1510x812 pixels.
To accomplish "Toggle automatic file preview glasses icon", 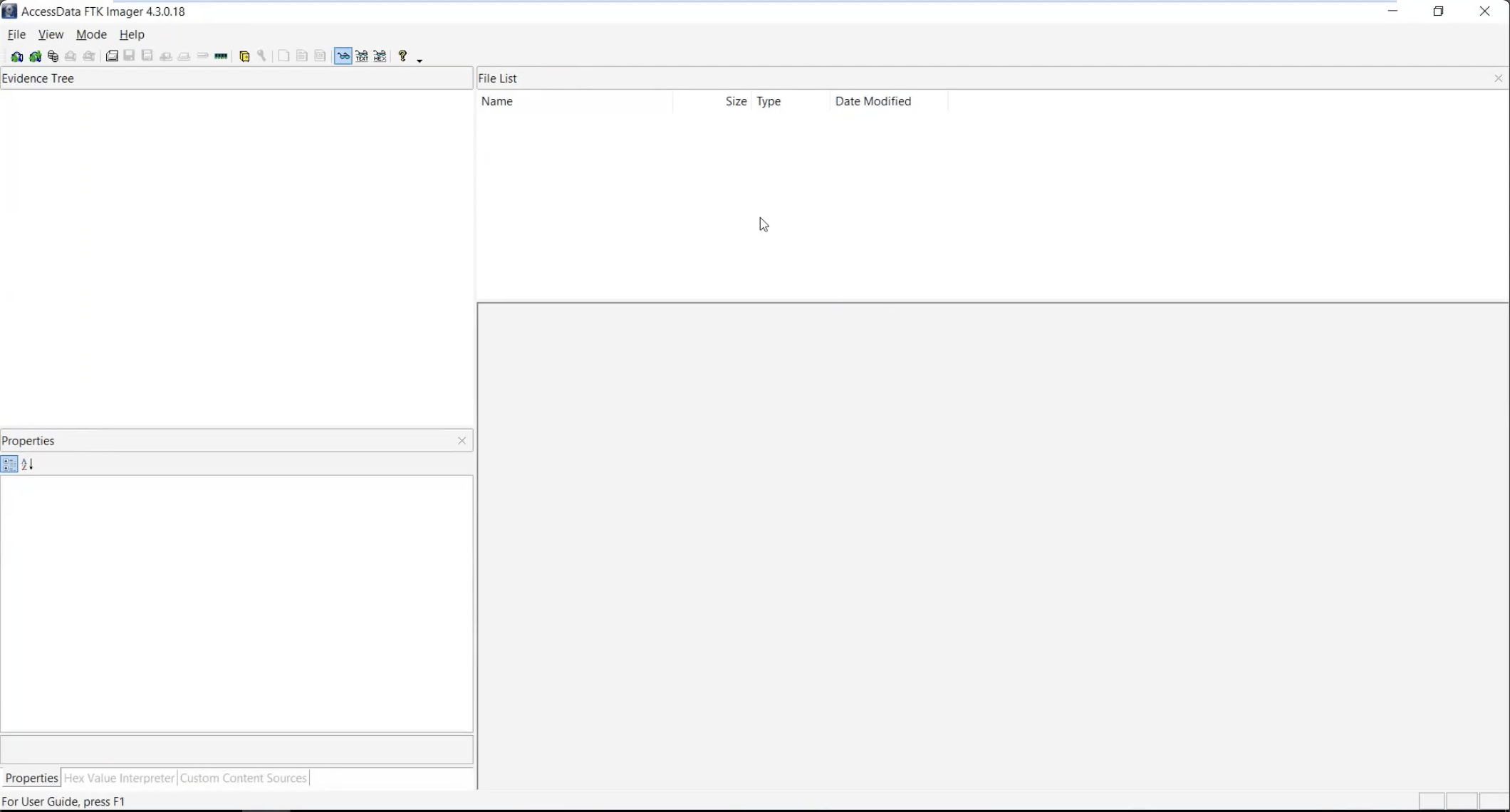I will pyautogui.click(x=343, y=56).
